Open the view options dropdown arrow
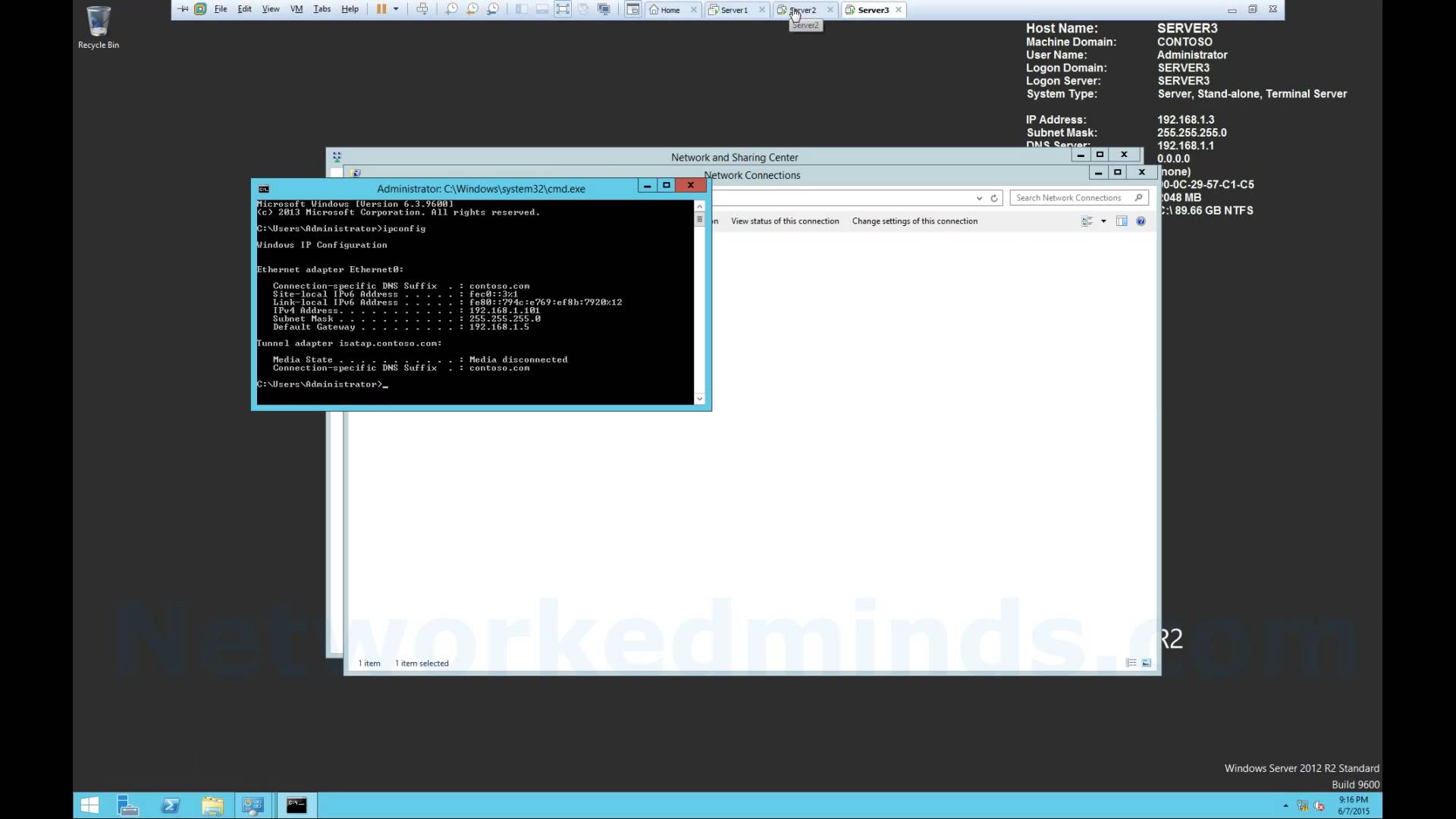This screenshot has height=819, width=1456. click(1103, 221)
